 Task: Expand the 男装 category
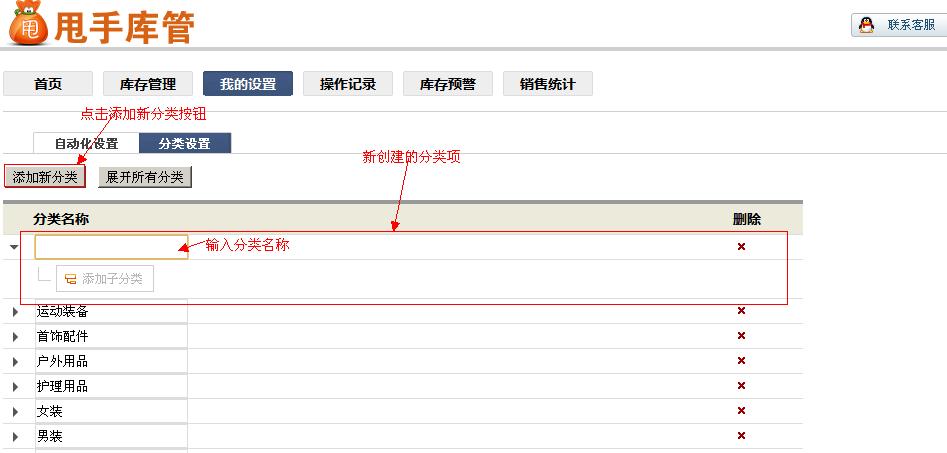click(16, 437)
